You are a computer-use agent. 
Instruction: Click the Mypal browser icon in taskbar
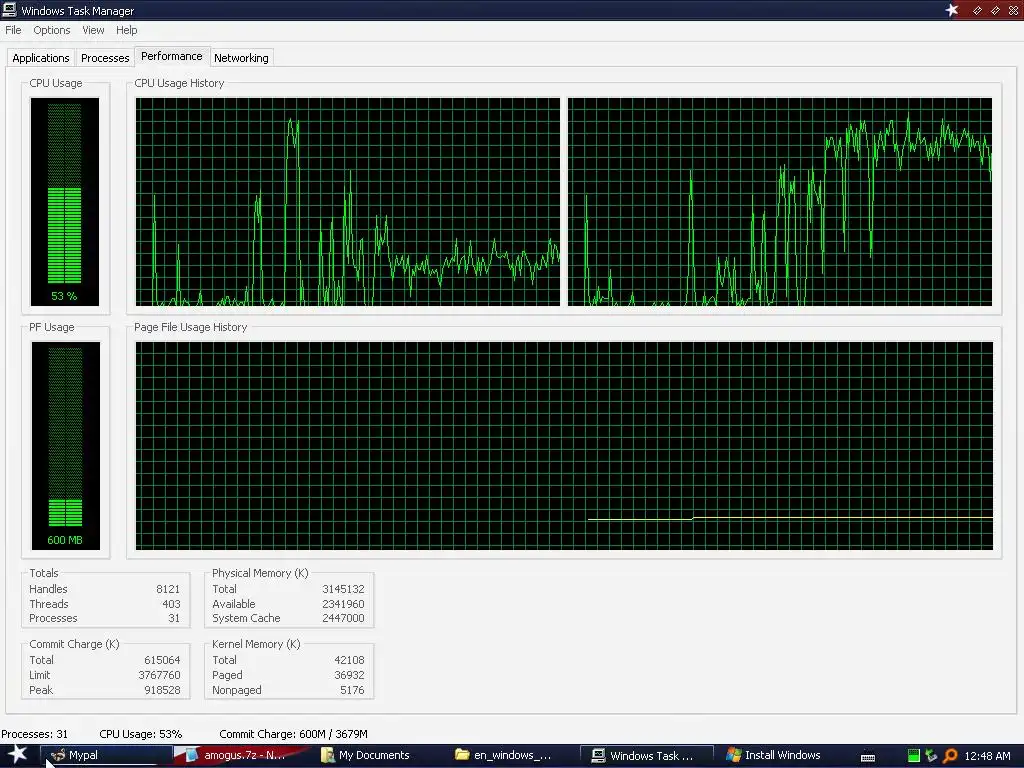point(58,756)
